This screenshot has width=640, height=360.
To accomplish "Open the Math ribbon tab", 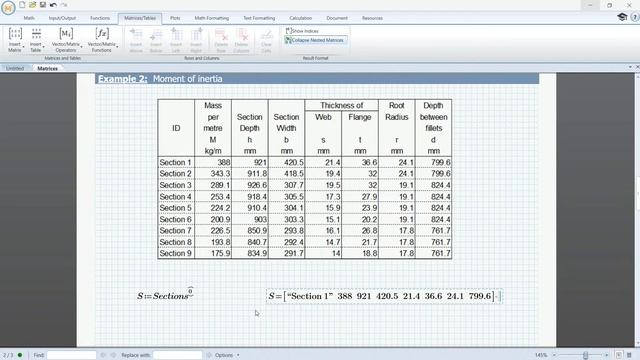I will point(29,18).
